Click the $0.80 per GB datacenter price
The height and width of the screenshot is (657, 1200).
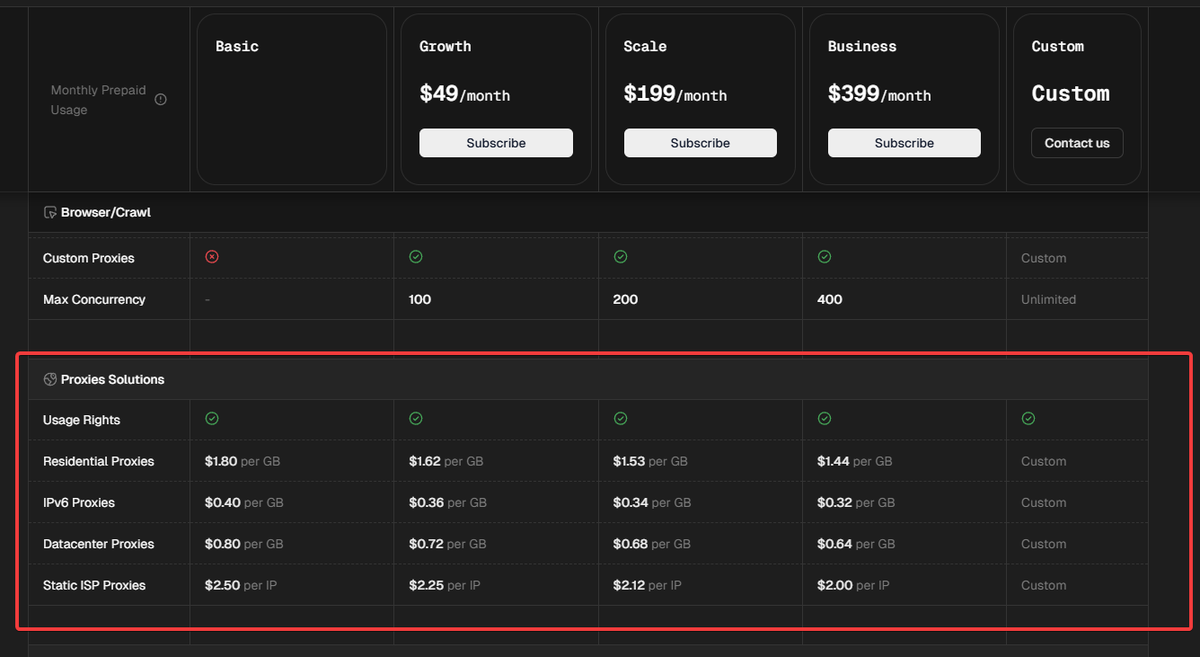tap(244, 544)
